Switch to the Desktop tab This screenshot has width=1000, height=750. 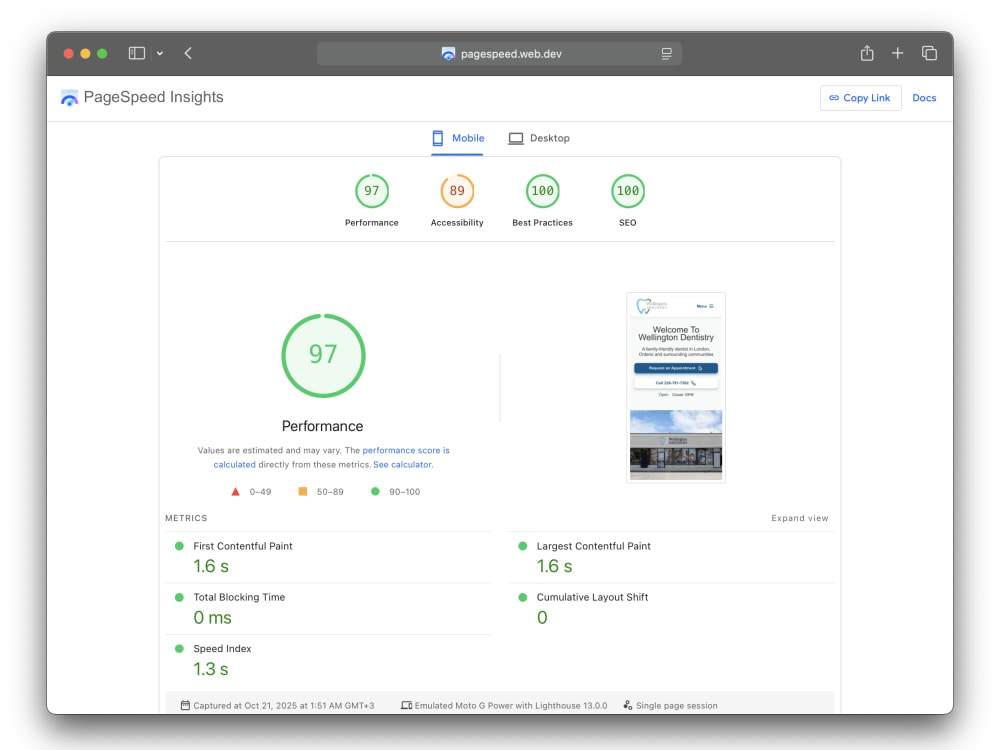coord(540,138)
